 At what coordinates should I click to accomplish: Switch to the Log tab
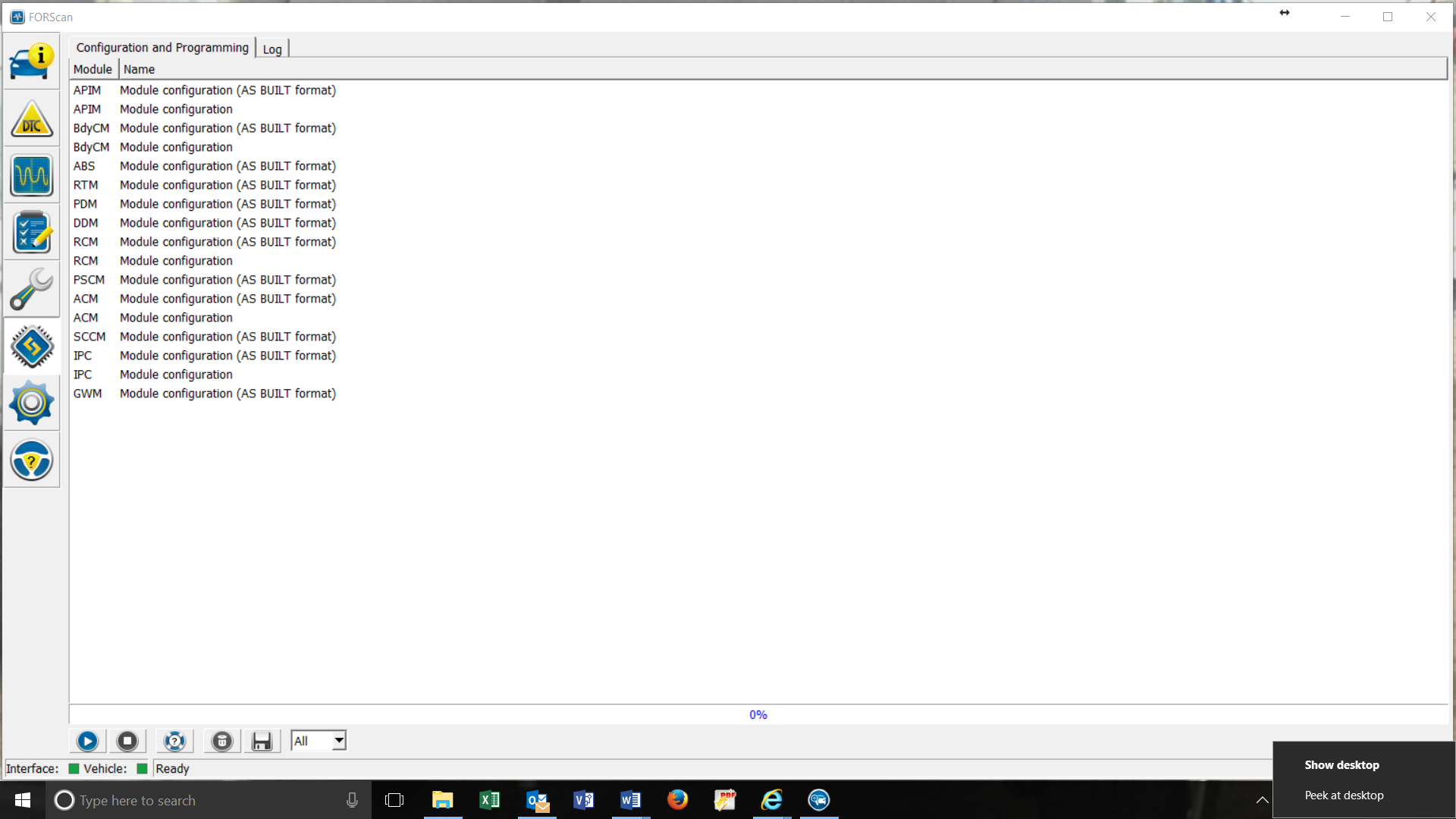coord(272,48)
